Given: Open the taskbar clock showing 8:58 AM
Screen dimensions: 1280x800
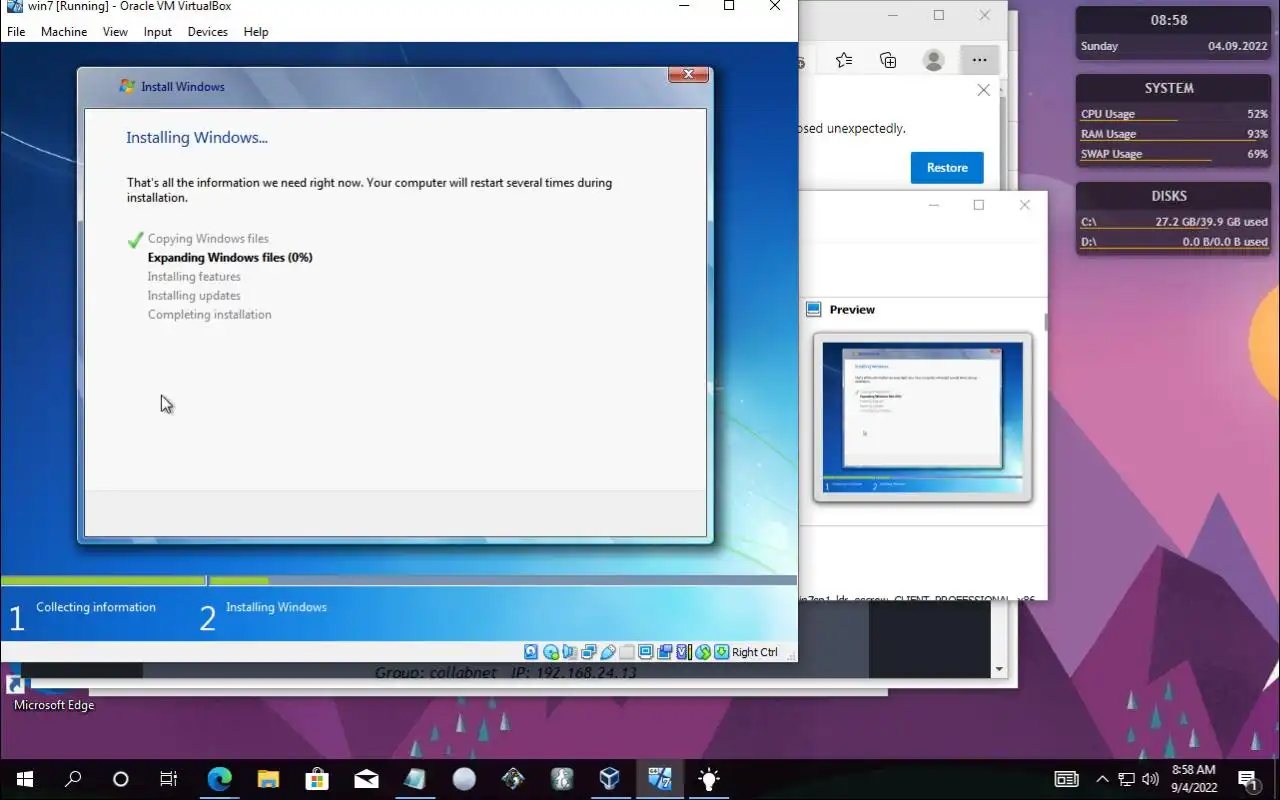Looking at the screenshot, I should 1193,779.
